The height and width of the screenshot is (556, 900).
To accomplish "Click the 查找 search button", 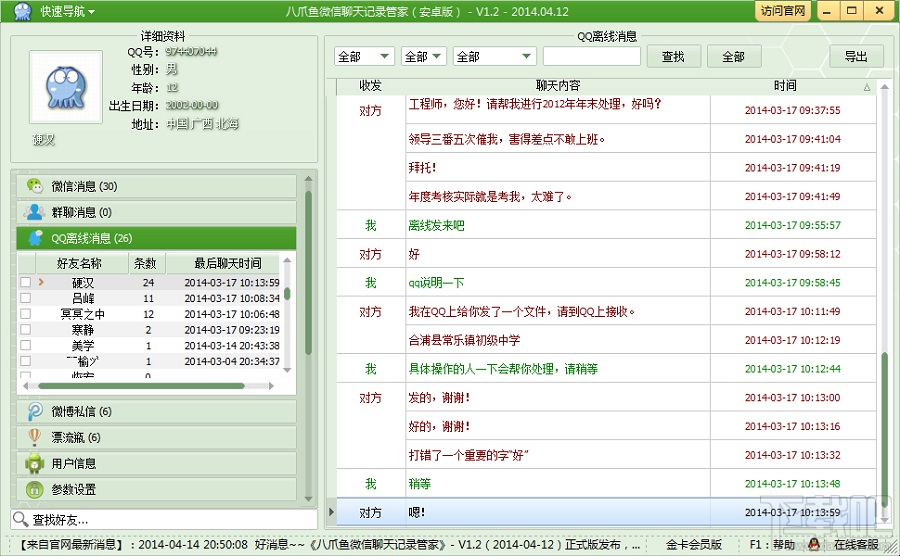I will 673,56.
